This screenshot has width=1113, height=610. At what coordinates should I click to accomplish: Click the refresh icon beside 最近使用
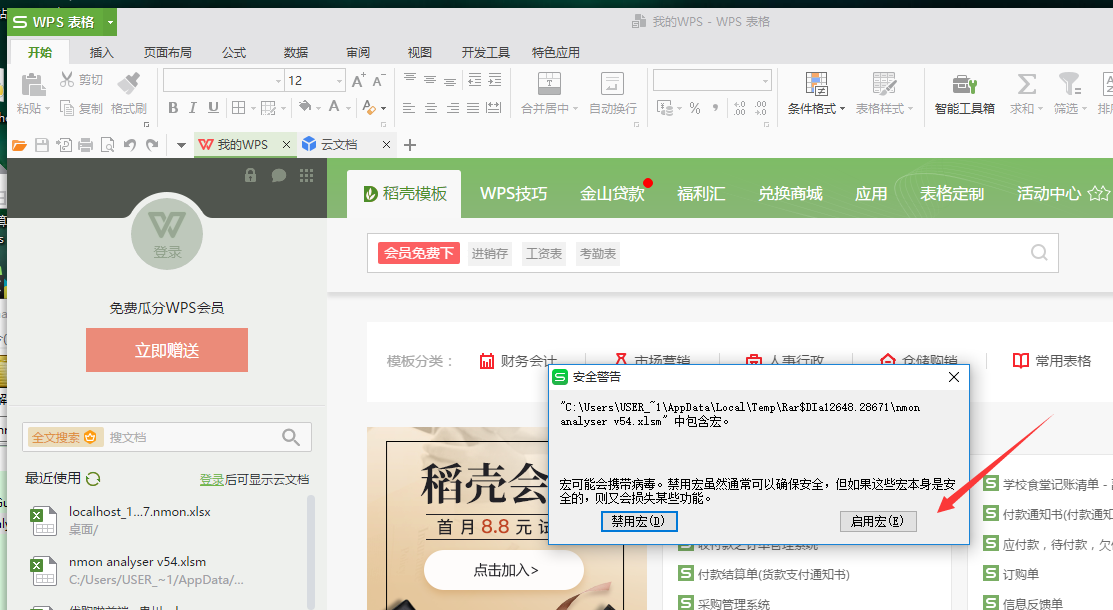[93, 479]
